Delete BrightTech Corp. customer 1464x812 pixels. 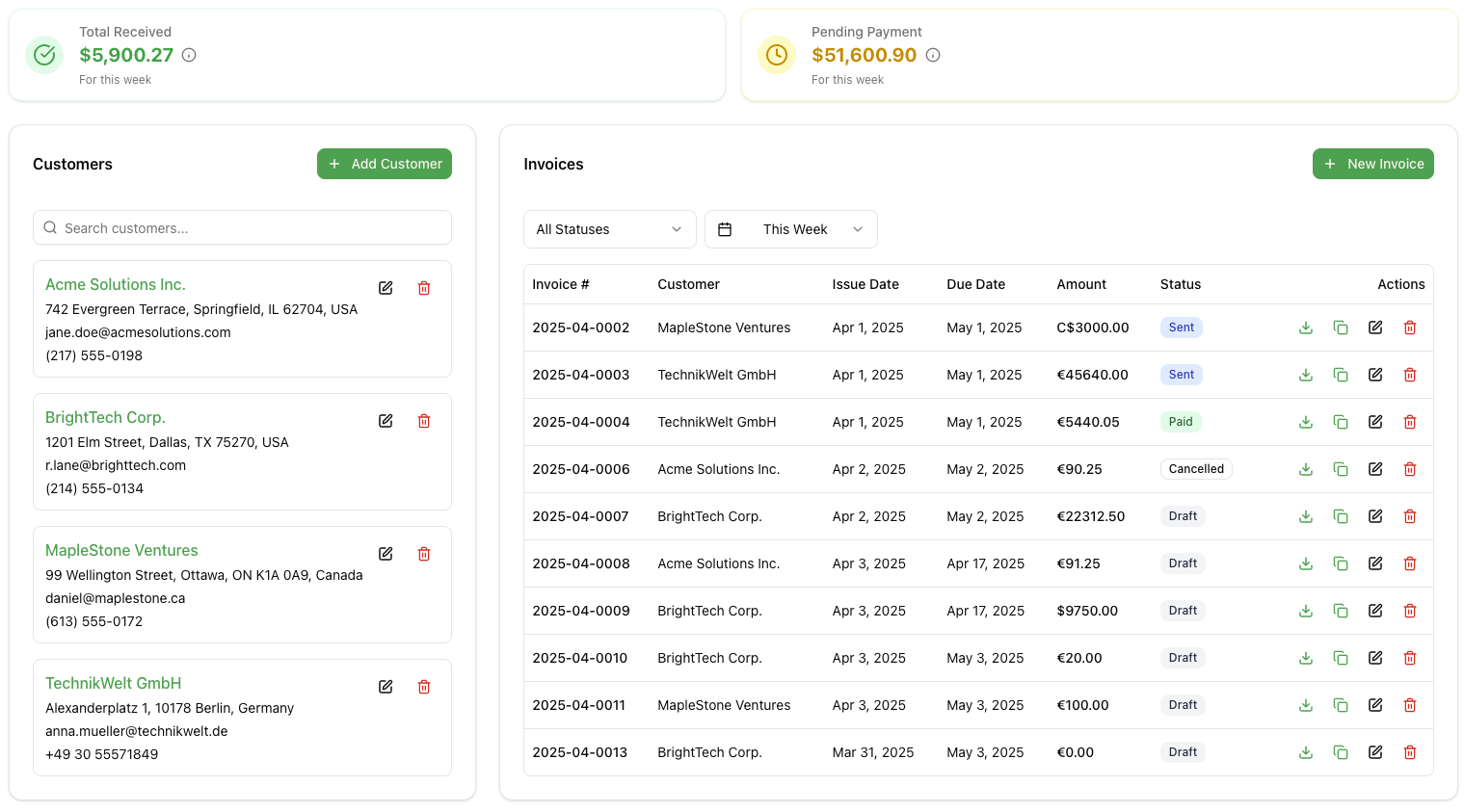click(x=424, y=421)
